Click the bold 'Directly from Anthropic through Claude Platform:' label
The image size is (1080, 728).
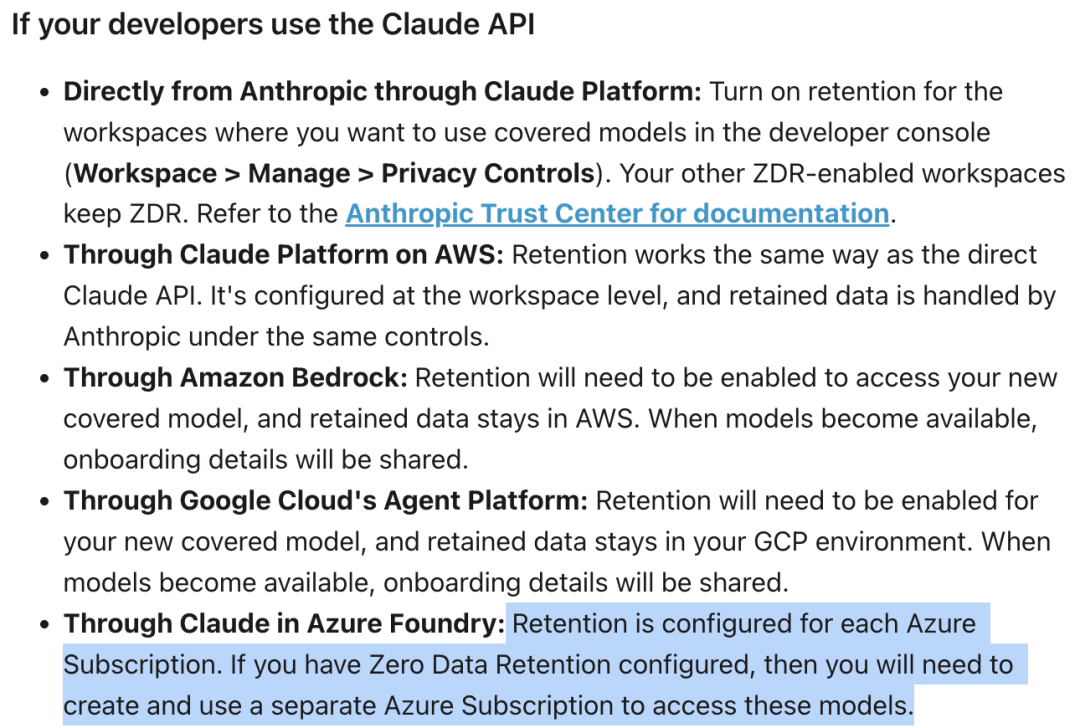pos(382,91)
